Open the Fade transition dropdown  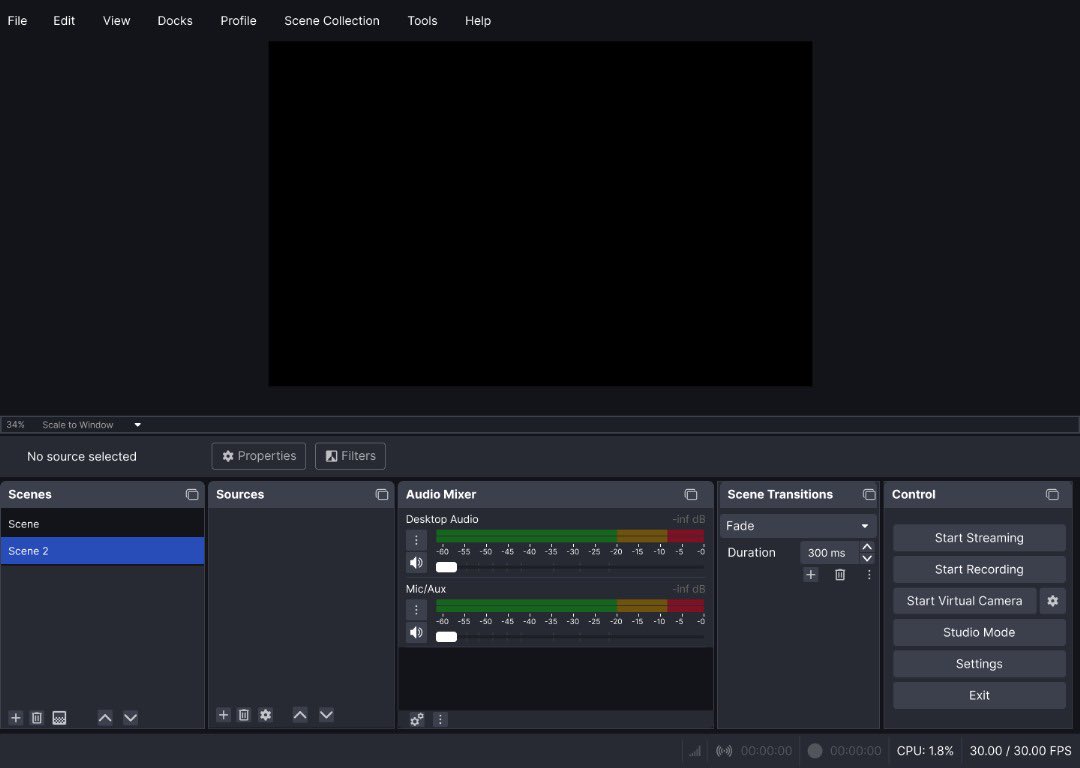click(x=798, y=526)
